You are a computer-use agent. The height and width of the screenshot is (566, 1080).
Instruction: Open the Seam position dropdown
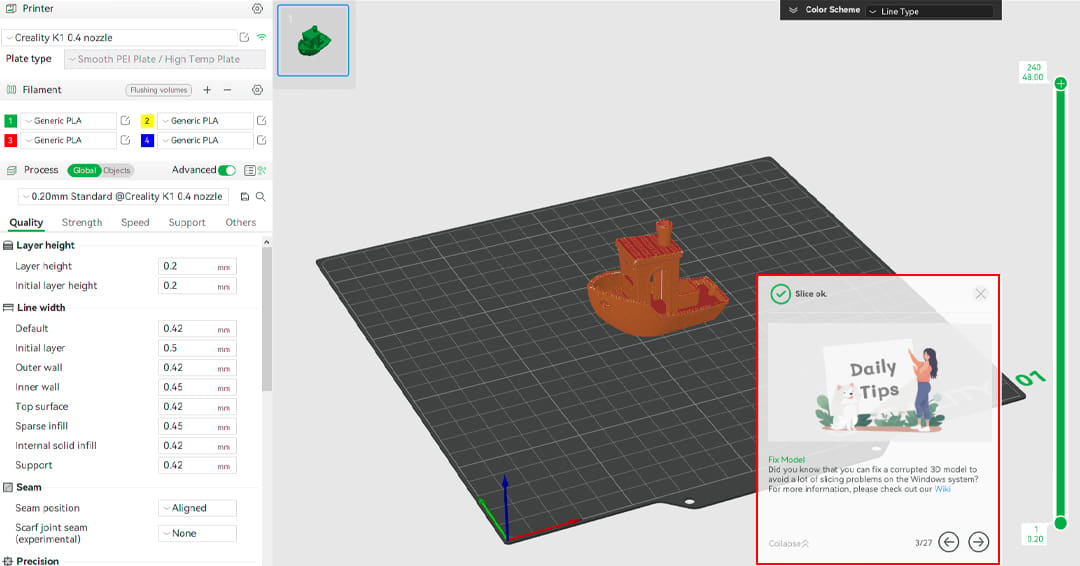[x=198, y=508]
